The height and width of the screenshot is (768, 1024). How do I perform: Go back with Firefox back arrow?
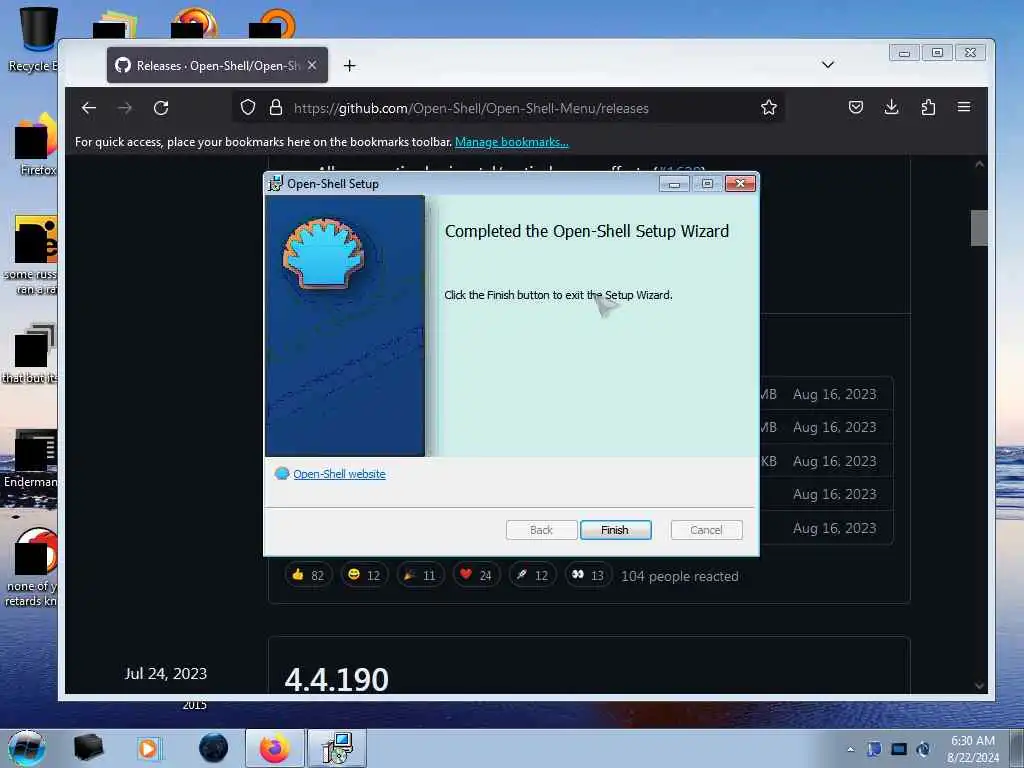[89, 108]
